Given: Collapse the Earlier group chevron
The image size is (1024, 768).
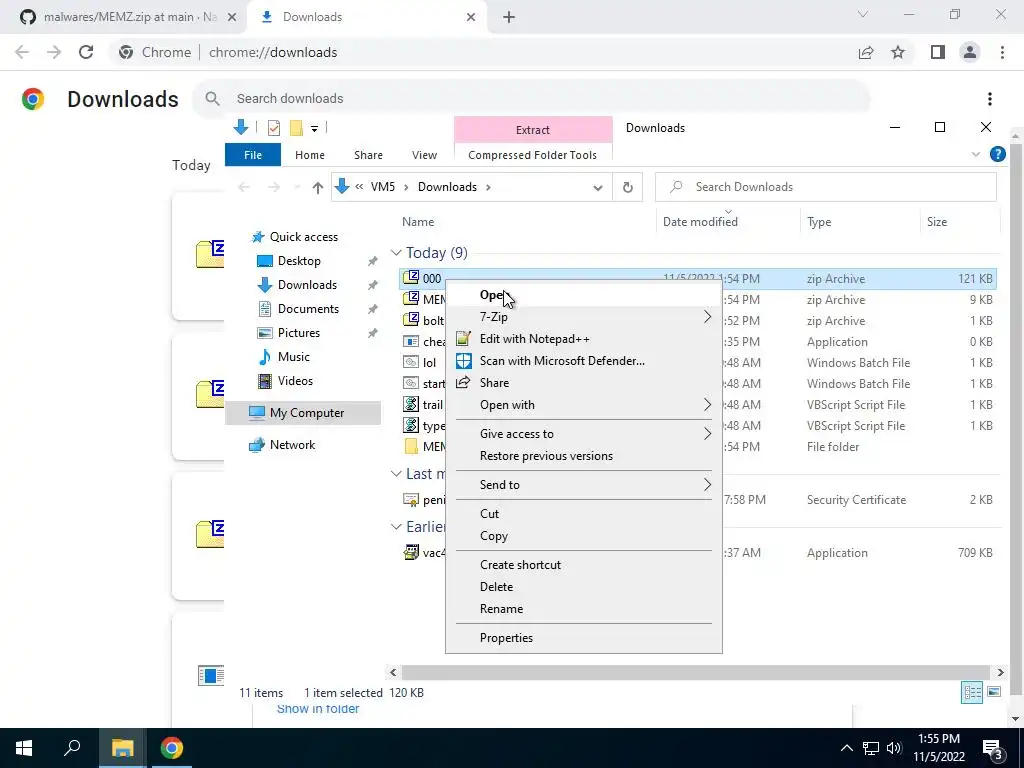Looking at the screenshot, I should click(x=396, y=526).
